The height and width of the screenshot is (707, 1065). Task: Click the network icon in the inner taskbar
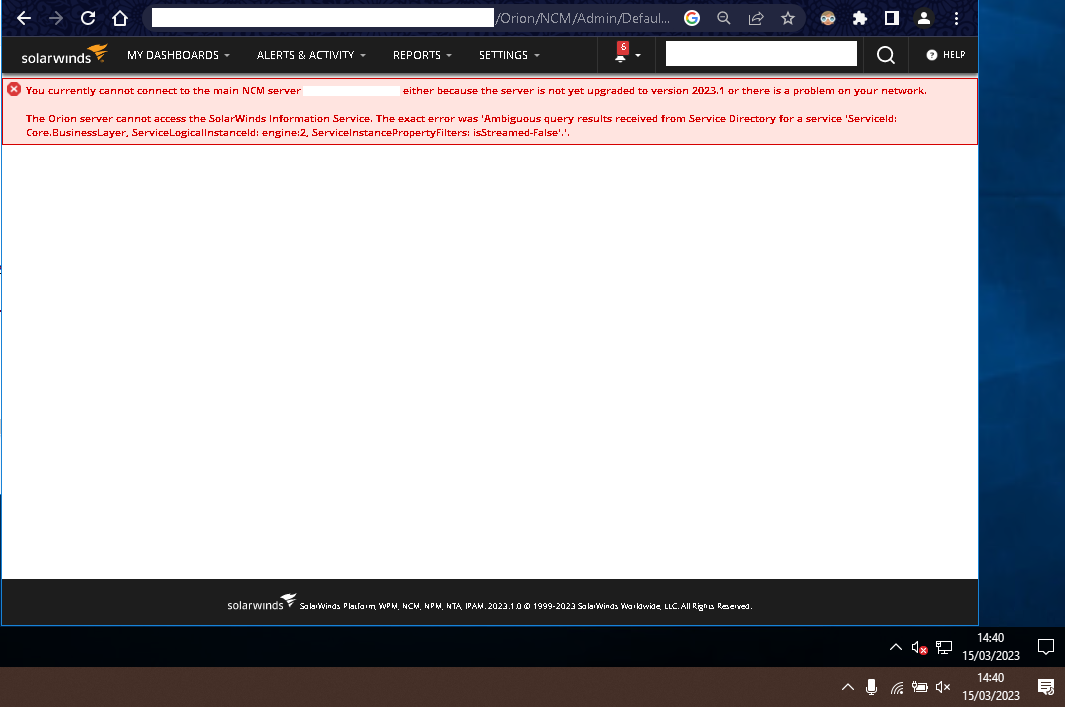coord(944,647)
